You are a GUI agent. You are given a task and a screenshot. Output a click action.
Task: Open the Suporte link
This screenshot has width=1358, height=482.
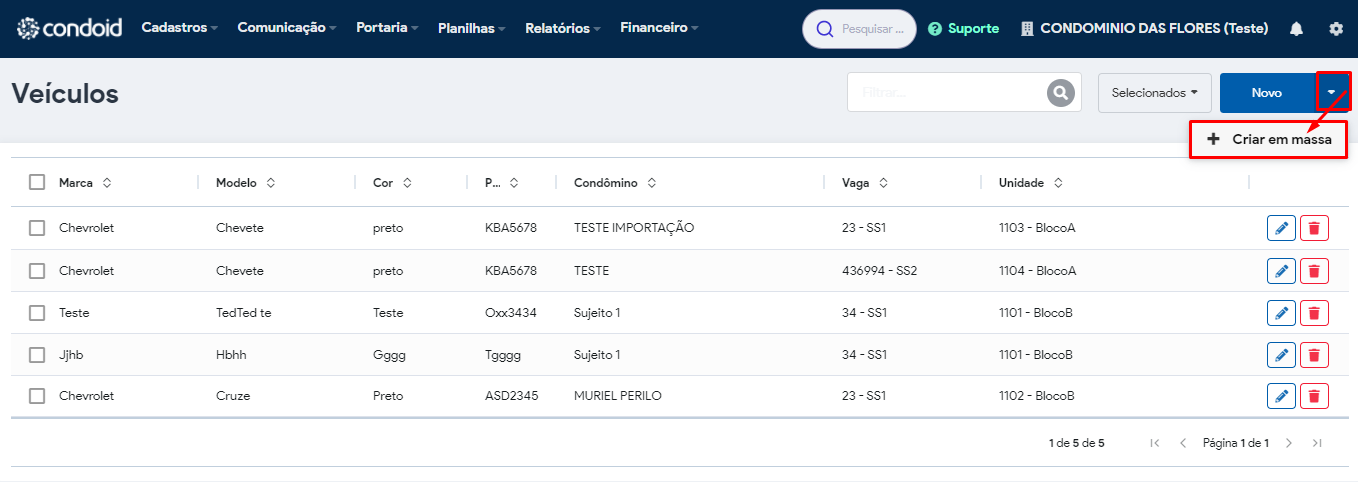964,29
